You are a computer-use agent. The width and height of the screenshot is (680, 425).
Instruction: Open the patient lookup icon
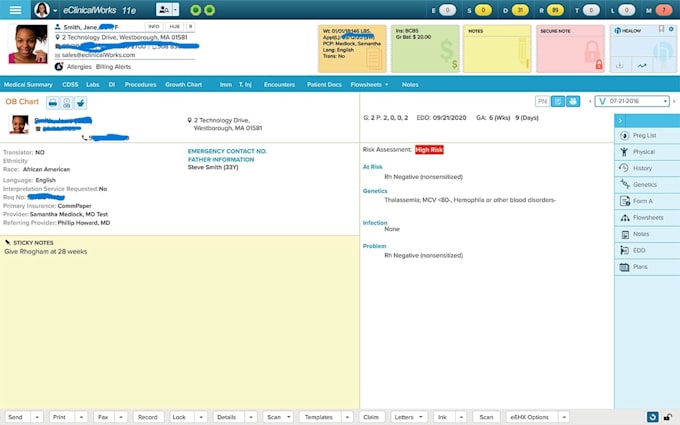[164, 10]
